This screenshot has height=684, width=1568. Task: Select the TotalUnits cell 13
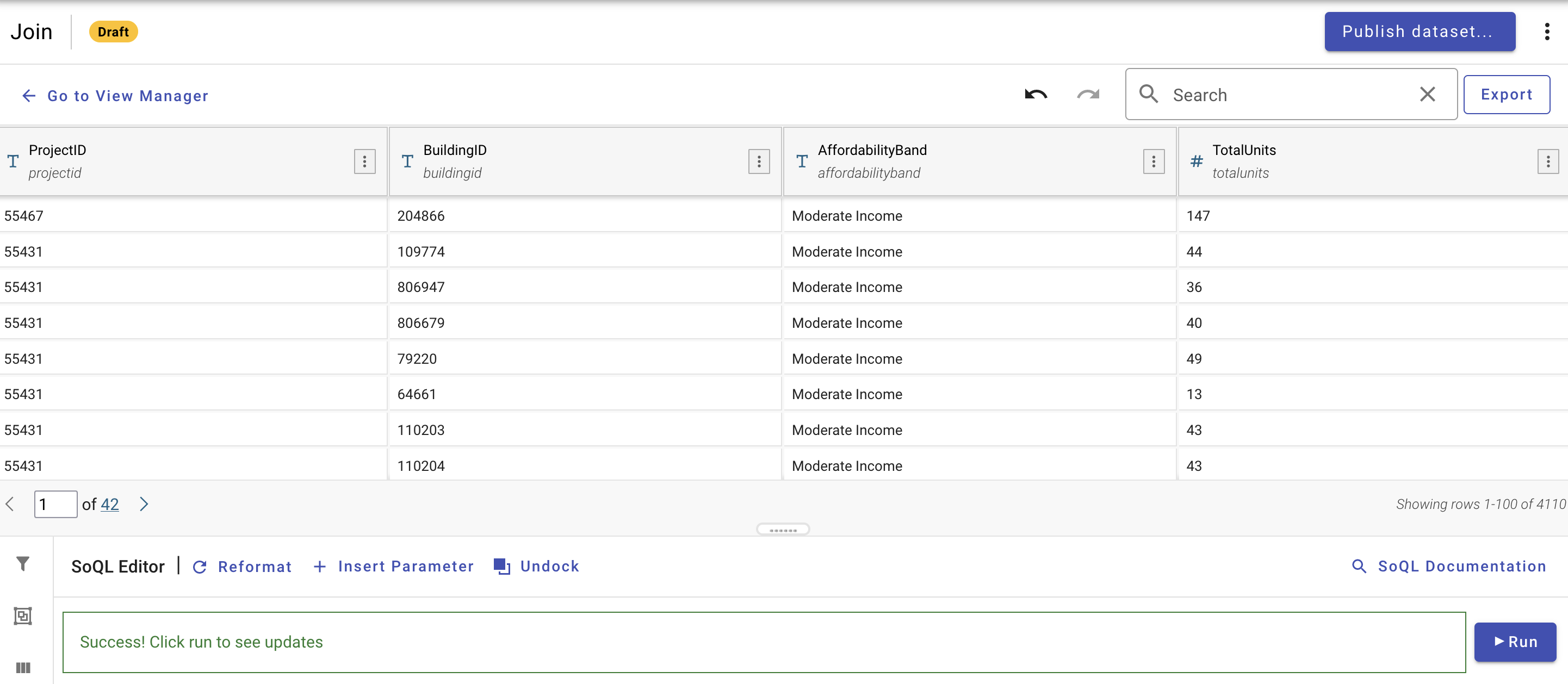click(1373, 394)
